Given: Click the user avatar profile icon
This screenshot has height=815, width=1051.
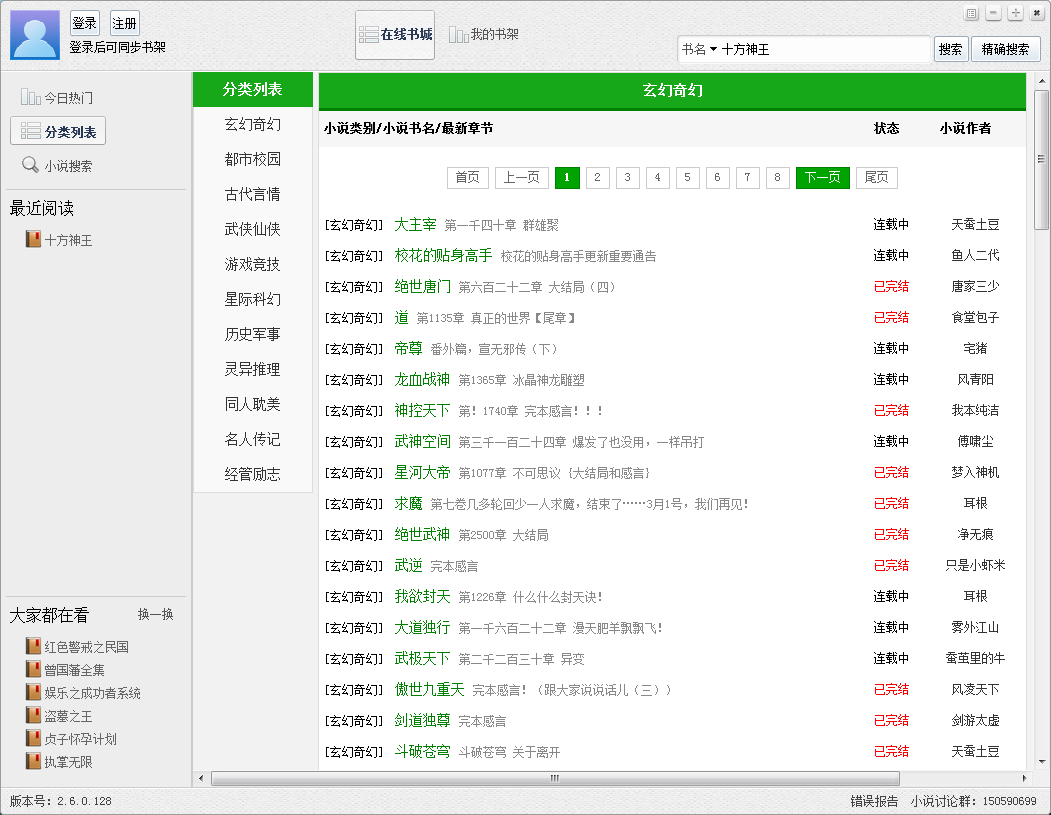Looking at the screenshot, I should [x=35, y=35].
